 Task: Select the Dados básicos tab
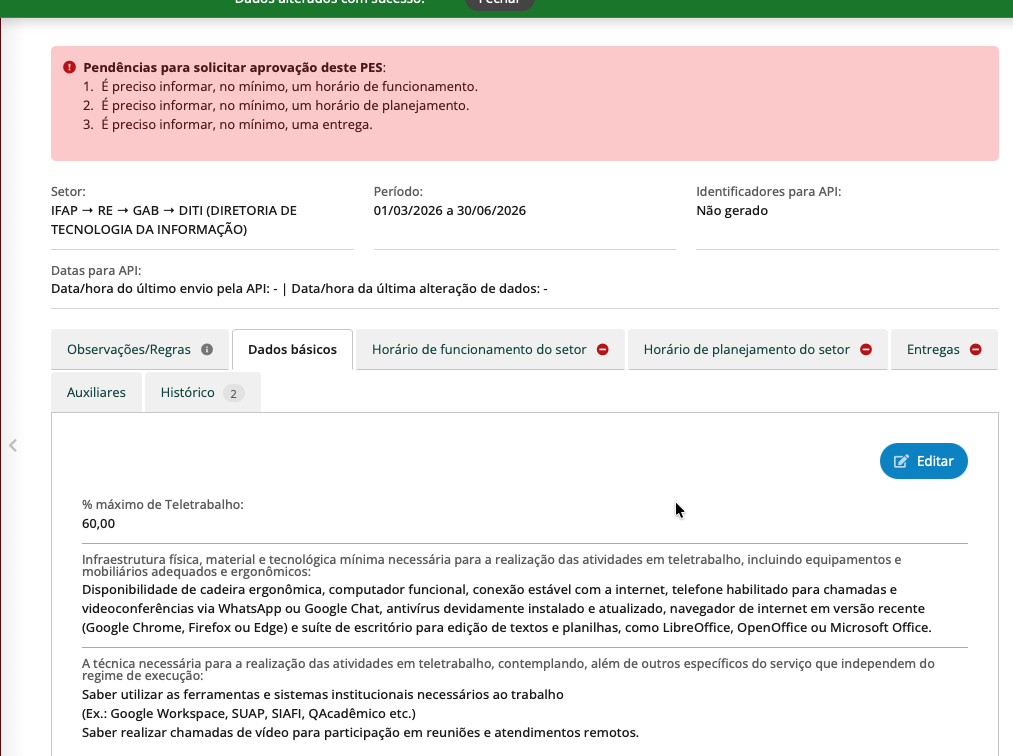tap(292, 350)
